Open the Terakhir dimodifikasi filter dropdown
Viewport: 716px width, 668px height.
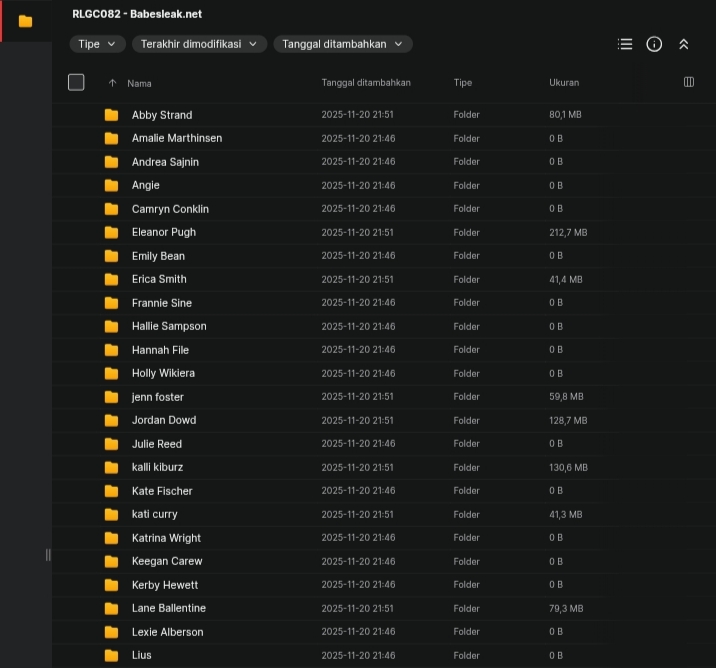coord(199,44)
